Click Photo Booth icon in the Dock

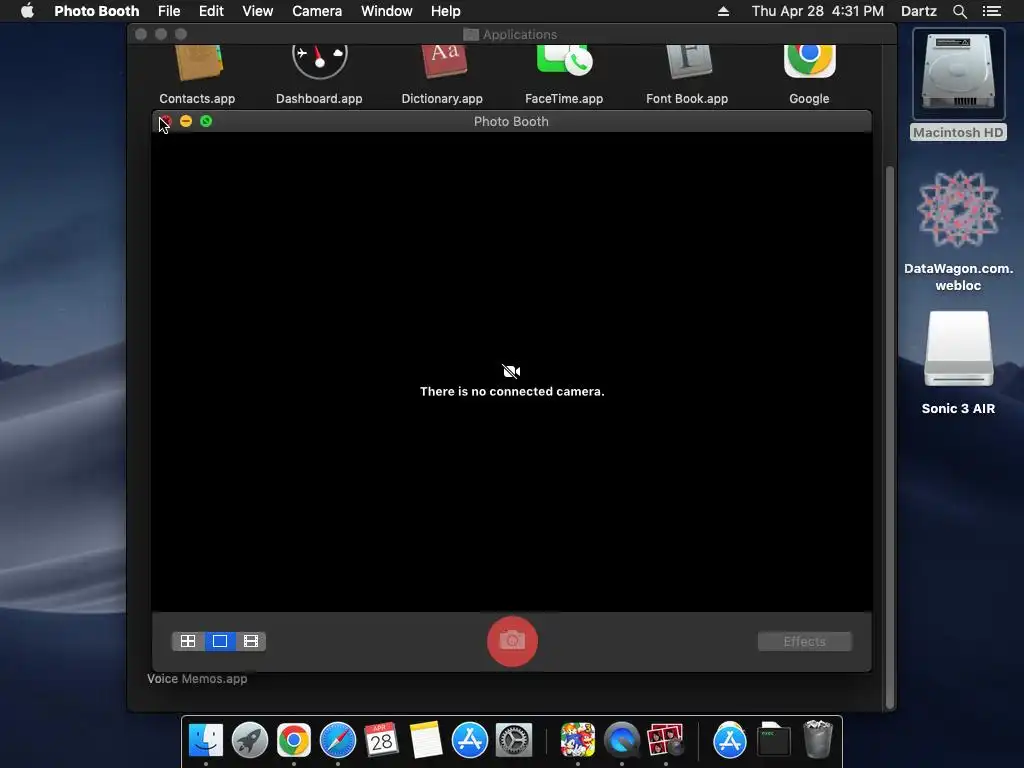pyautogui.click(x=665, y=741)
